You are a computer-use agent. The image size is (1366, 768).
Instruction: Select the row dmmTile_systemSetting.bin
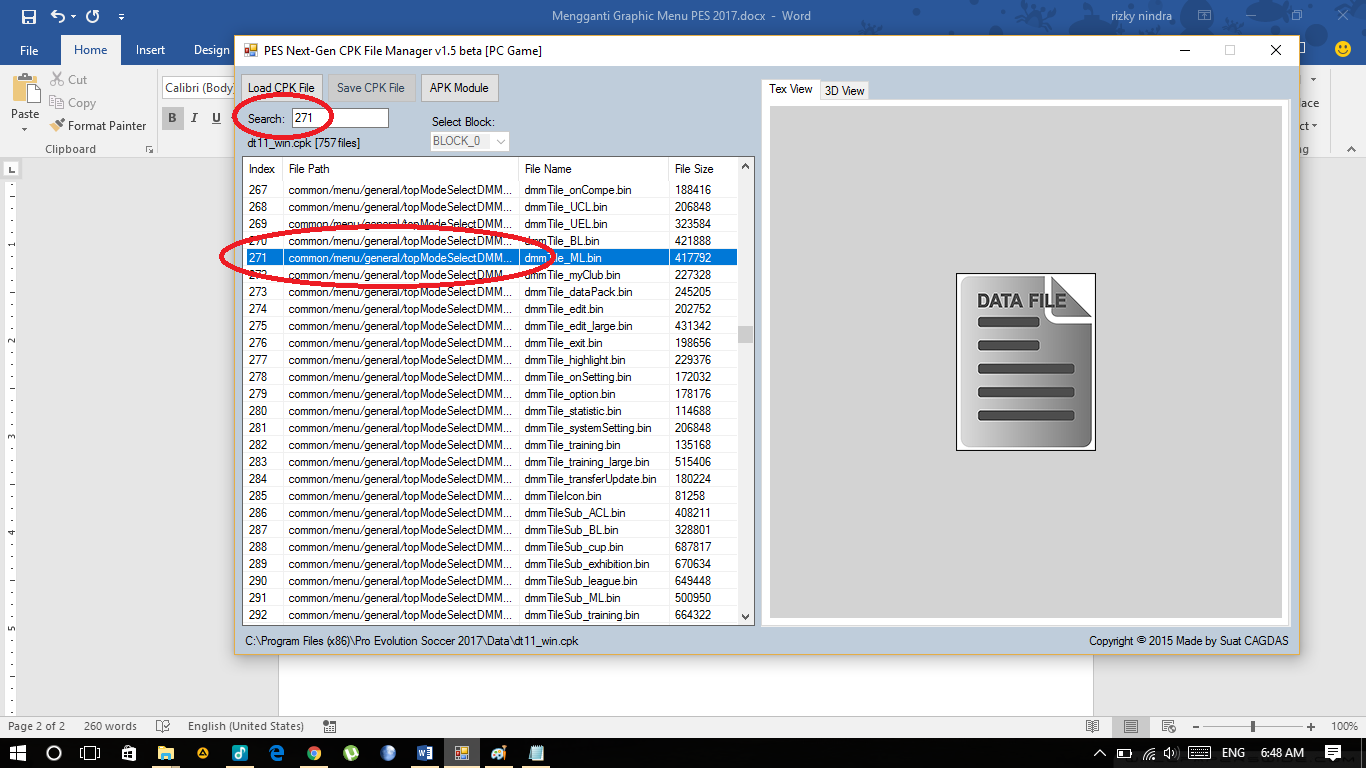click(x=491, y=428)
